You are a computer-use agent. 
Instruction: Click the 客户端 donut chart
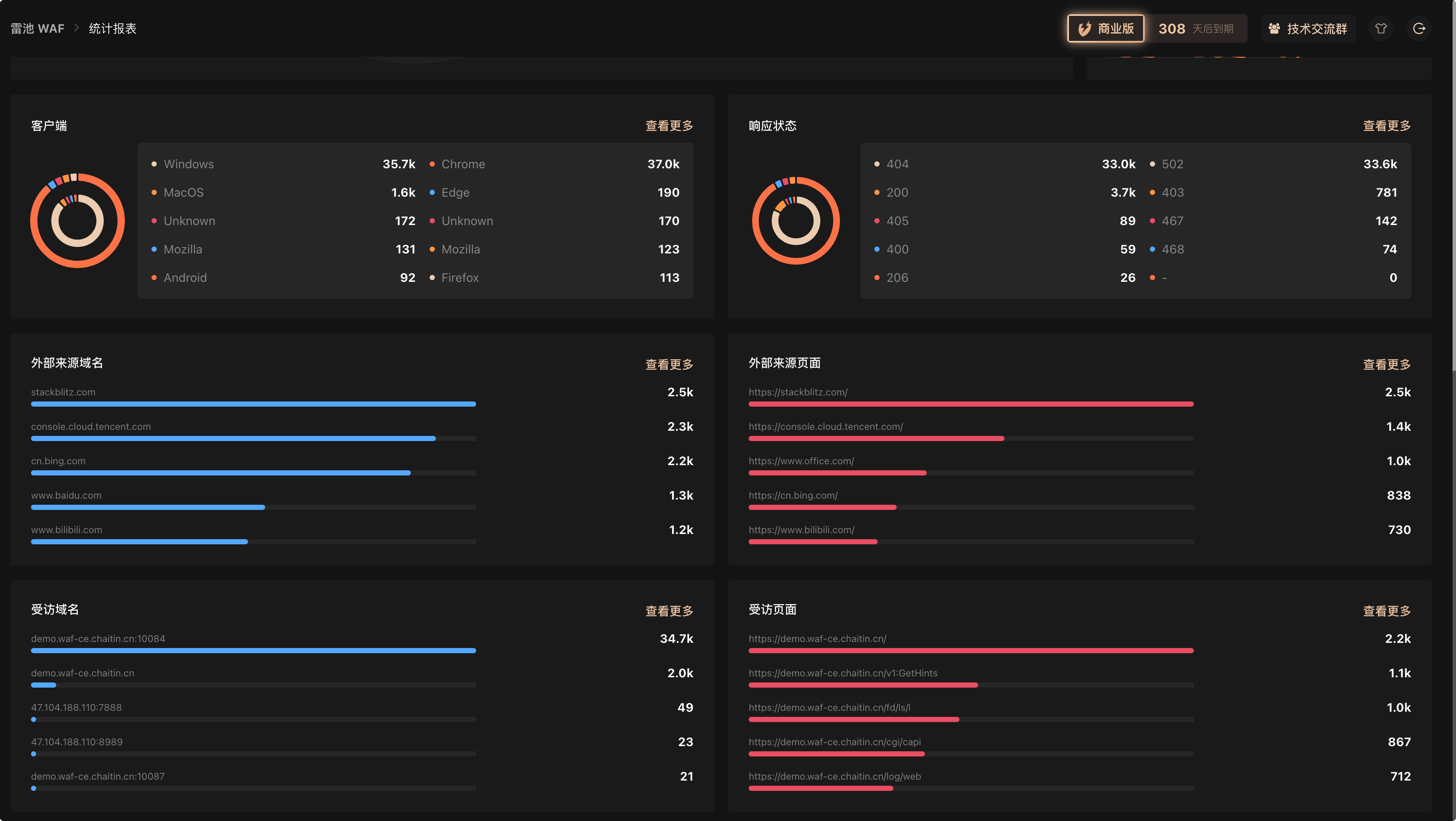click(x=77, y=220)
